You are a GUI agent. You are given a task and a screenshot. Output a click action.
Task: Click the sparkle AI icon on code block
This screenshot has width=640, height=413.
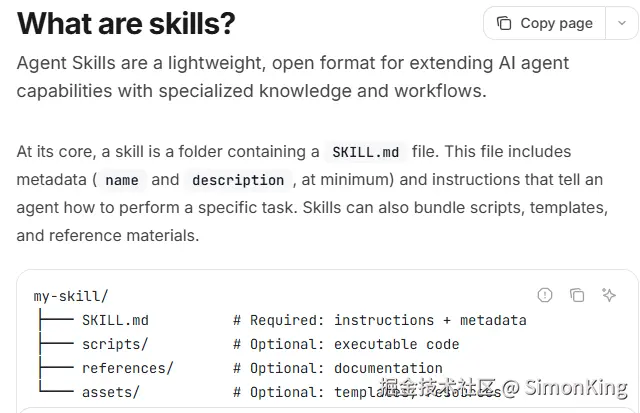tap(609, 295)
